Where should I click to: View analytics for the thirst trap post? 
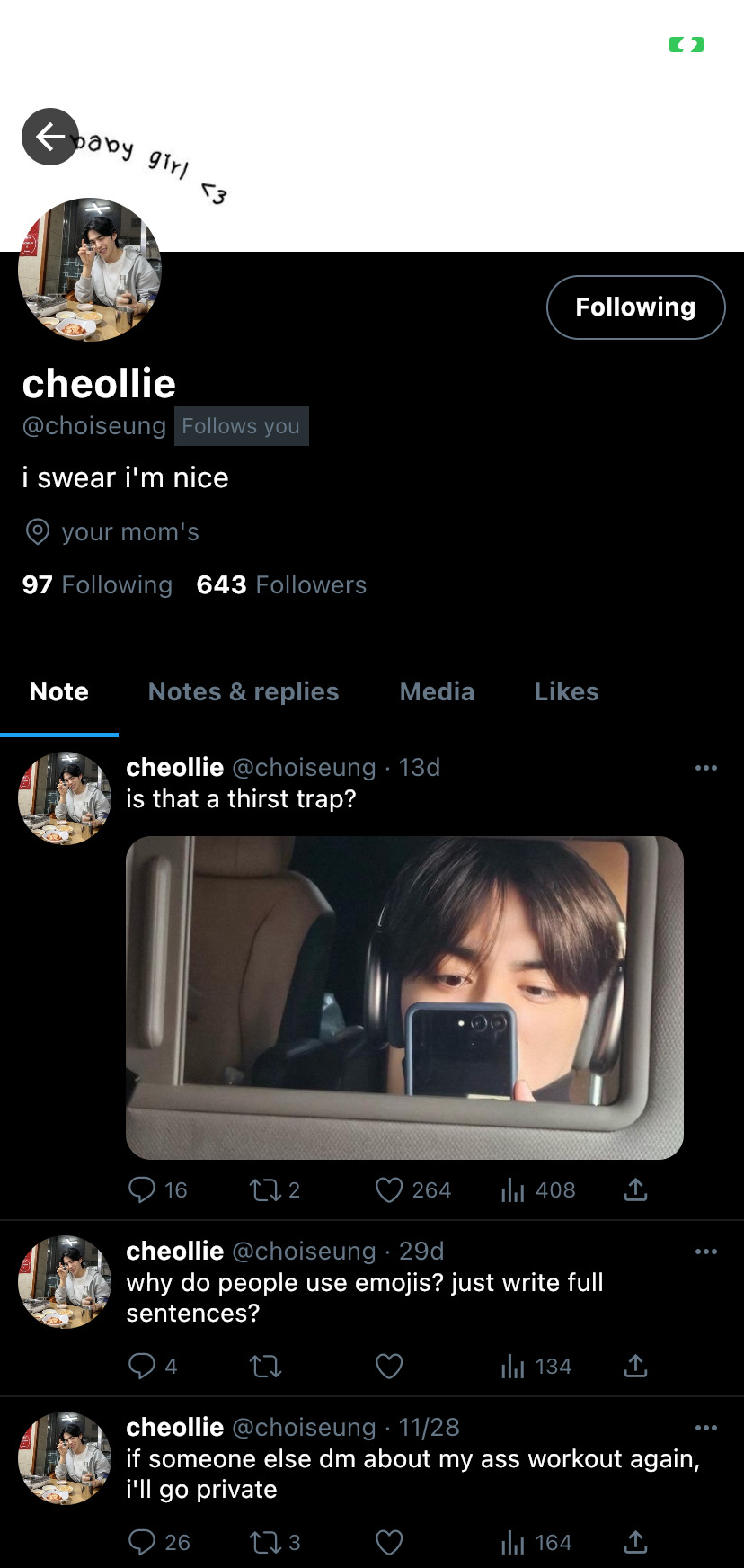[x=513, y=1190]
